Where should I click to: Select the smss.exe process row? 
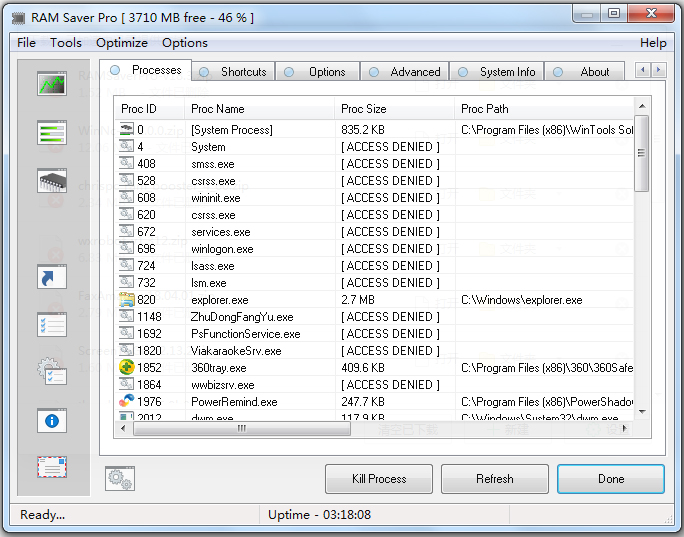pos(374,164)
